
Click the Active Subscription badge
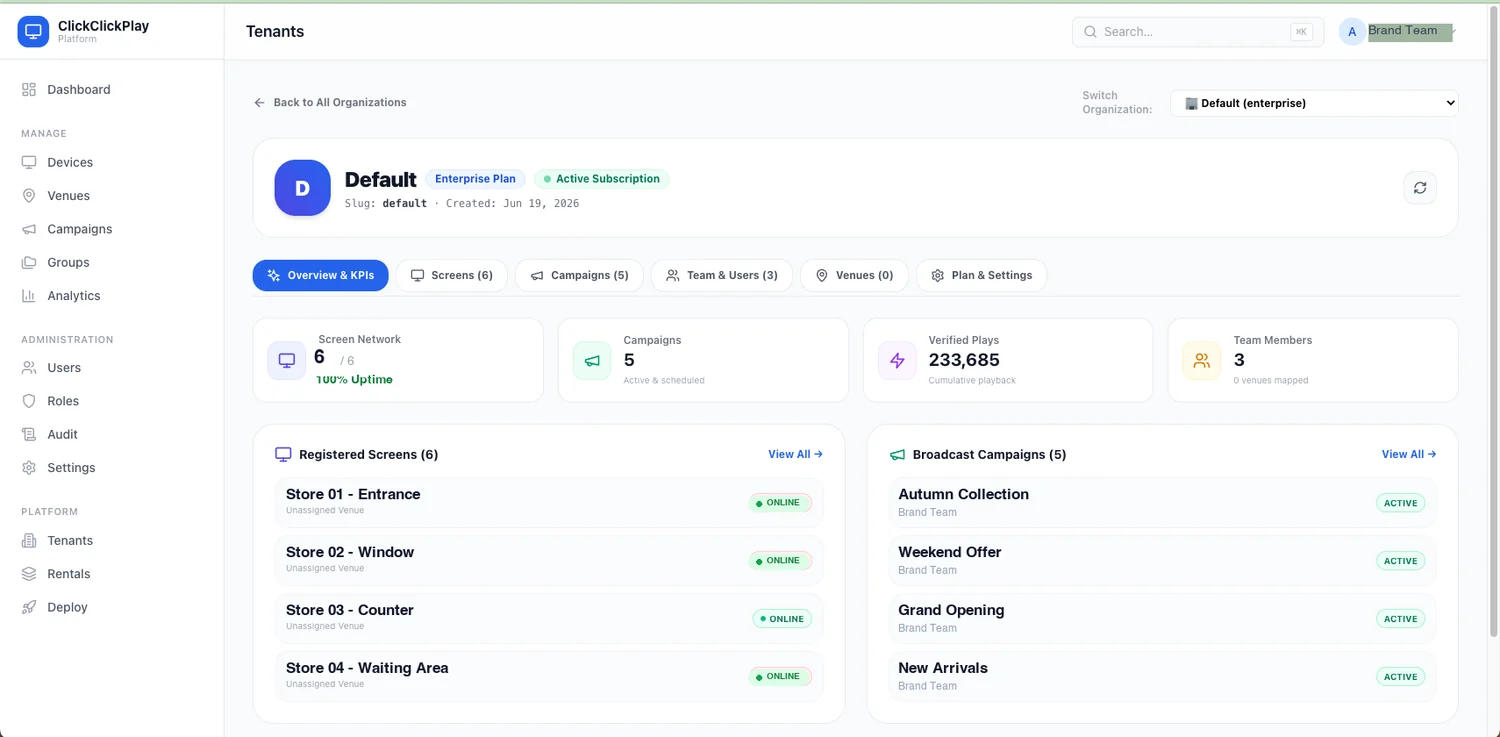(602, 179)
